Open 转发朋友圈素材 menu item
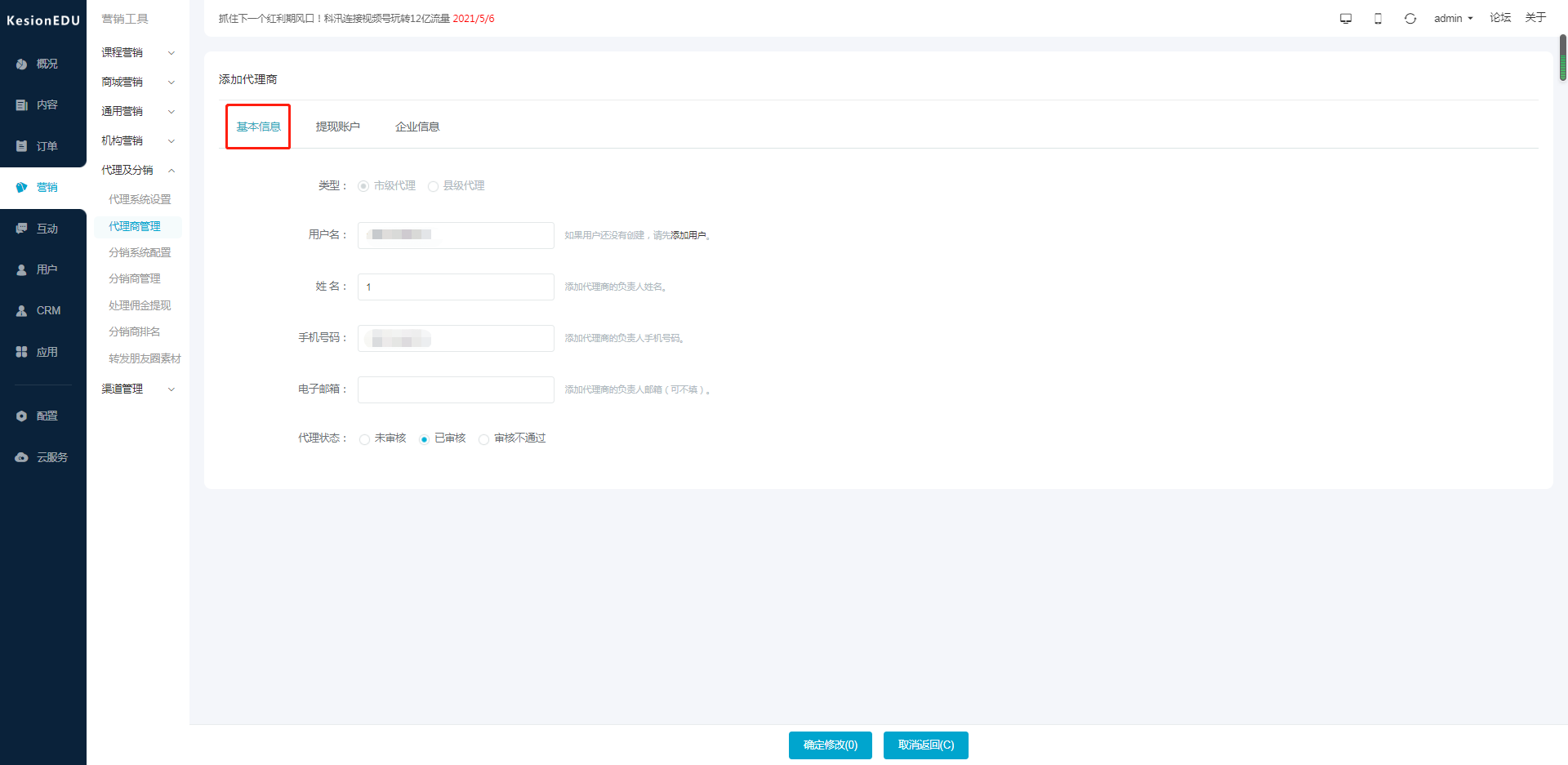The height and width of the screenshot is (765, 1568). pos(145,358)
